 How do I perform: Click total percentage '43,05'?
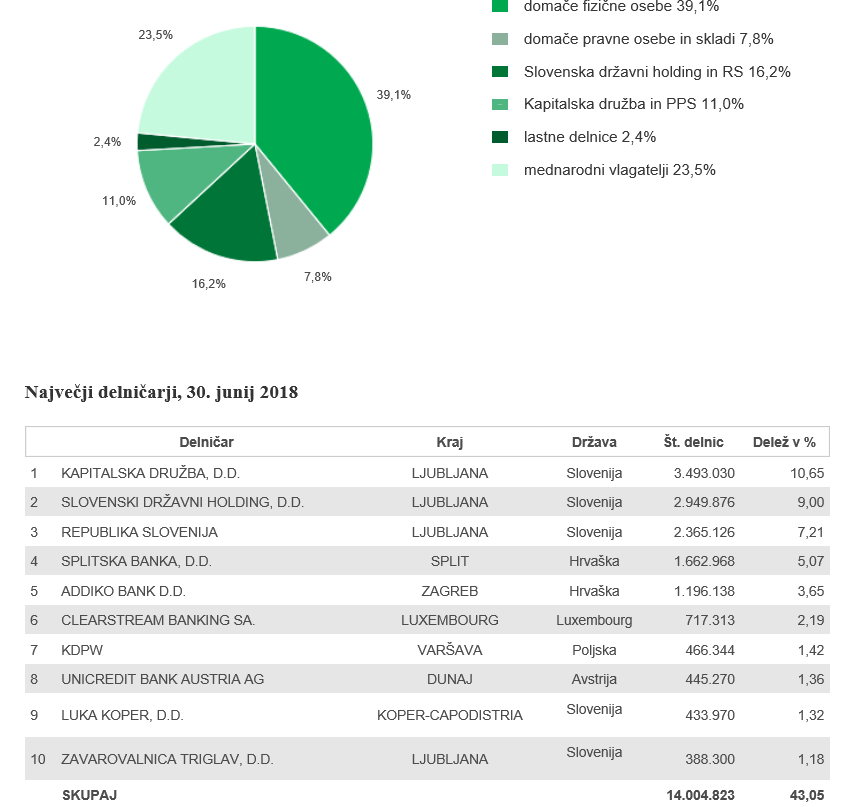point(807,795)
